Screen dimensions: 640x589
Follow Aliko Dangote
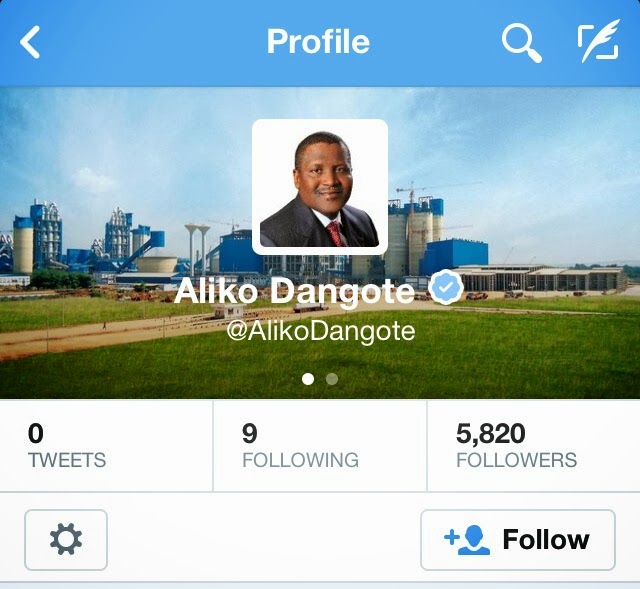pyautogui.click(x=518, y=540)
